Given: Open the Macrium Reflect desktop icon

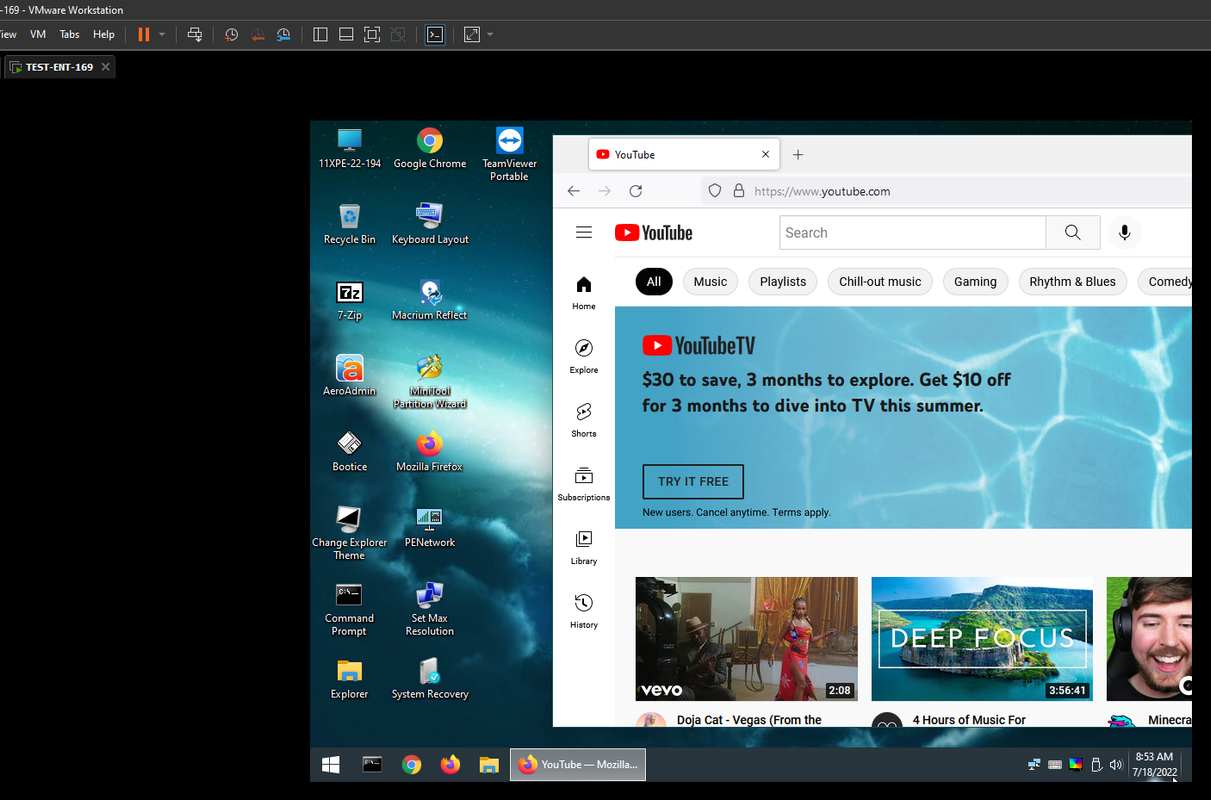Looking at the screenshot, I should coord(430,300).
